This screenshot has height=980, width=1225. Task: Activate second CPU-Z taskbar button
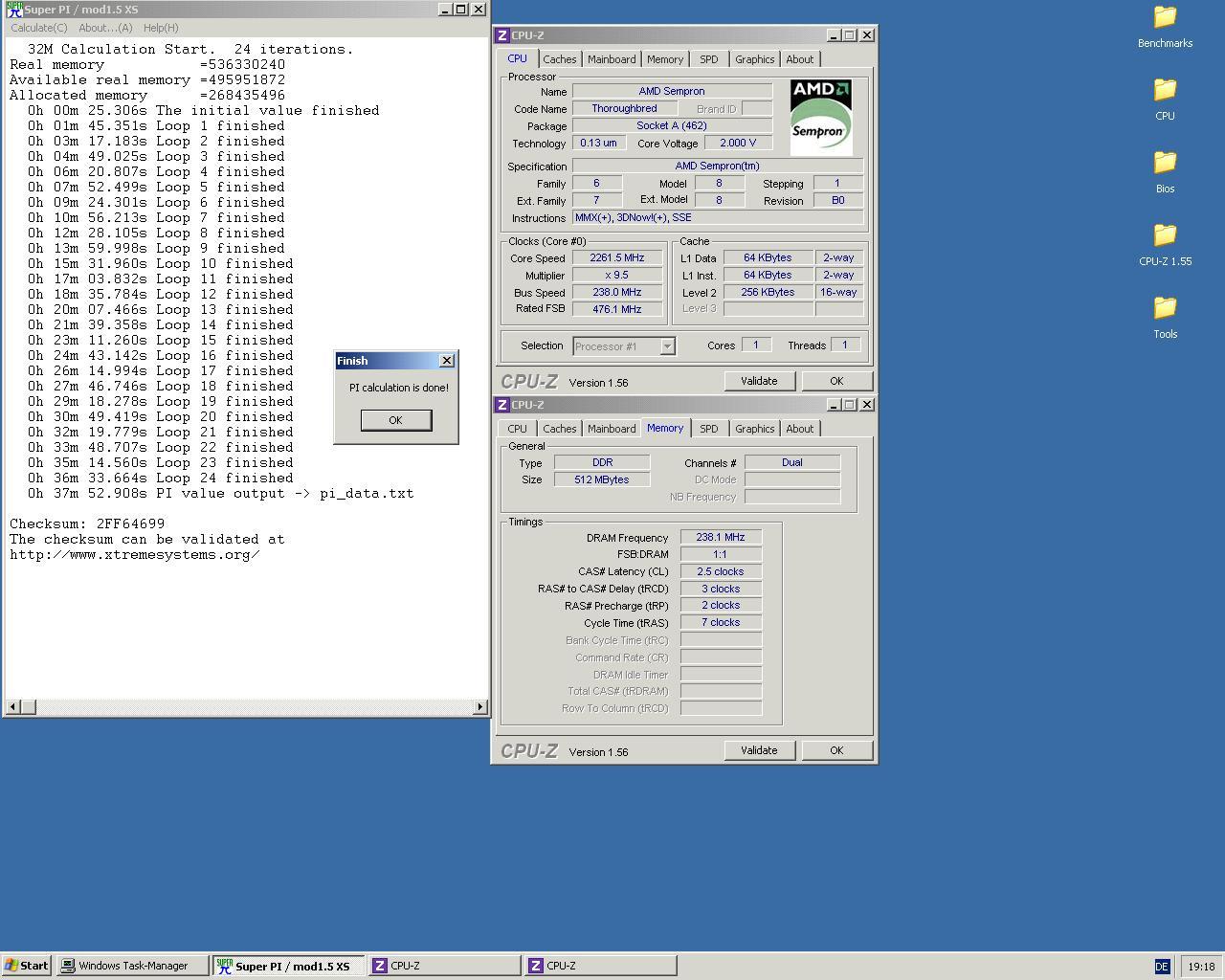click(600, 966)
